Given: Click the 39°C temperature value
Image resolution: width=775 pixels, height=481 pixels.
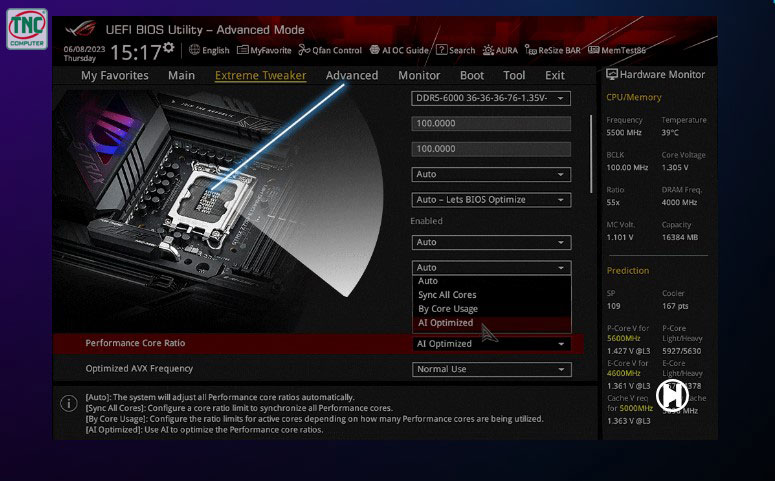Looking at the screenshot, I should point(670,132).
